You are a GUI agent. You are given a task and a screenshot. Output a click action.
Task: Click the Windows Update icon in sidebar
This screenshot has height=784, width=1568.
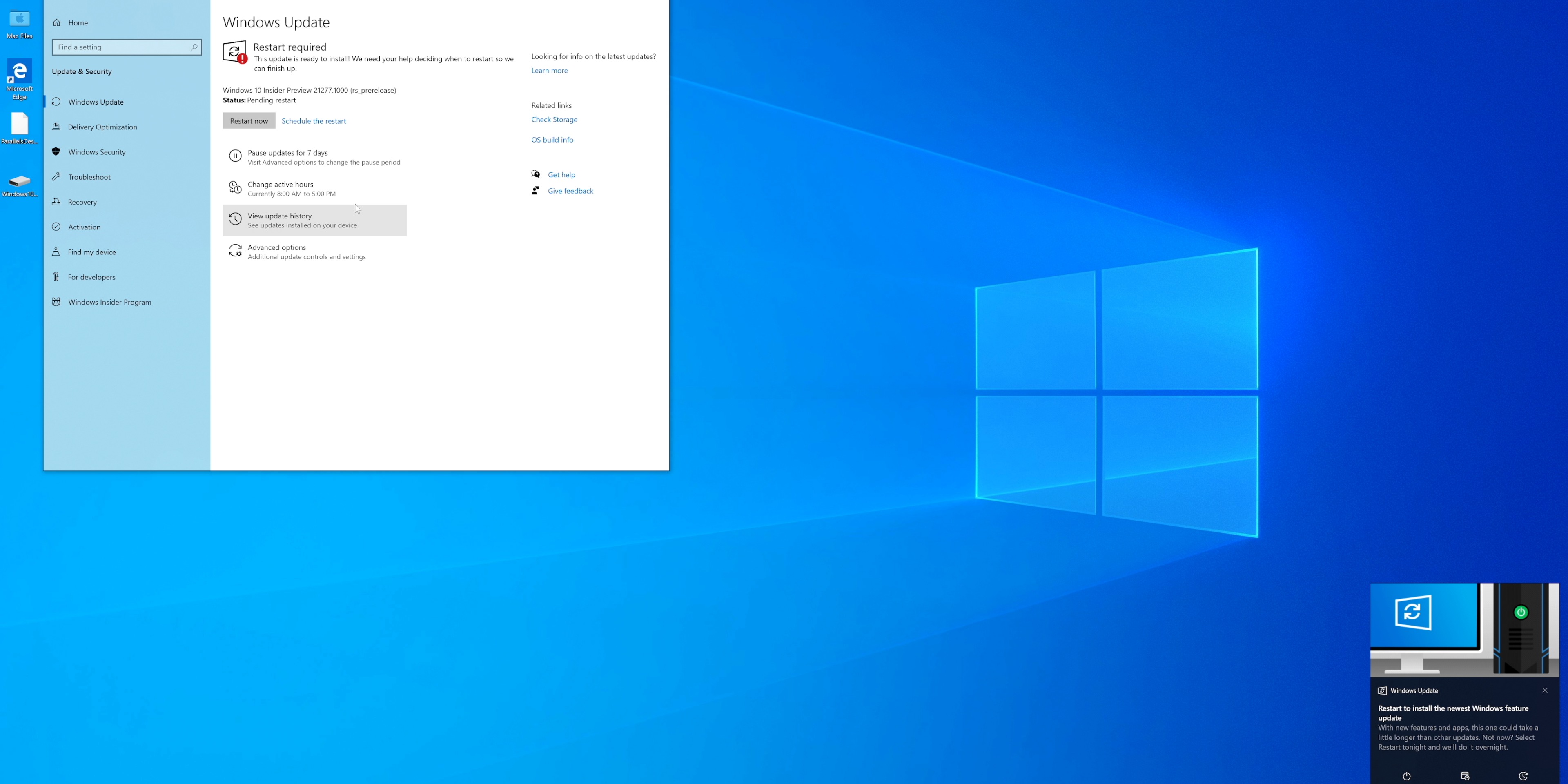tap(57, 101)
